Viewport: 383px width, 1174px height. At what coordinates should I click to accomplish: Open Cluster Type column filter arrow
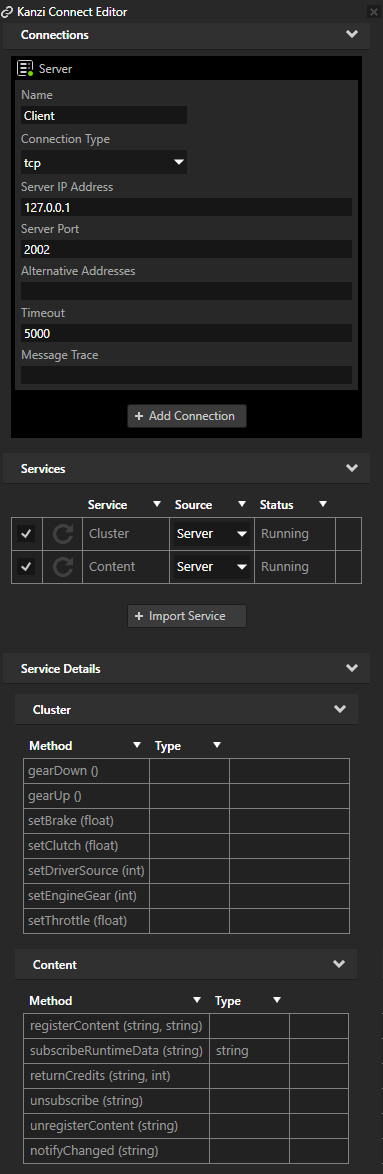217,745
